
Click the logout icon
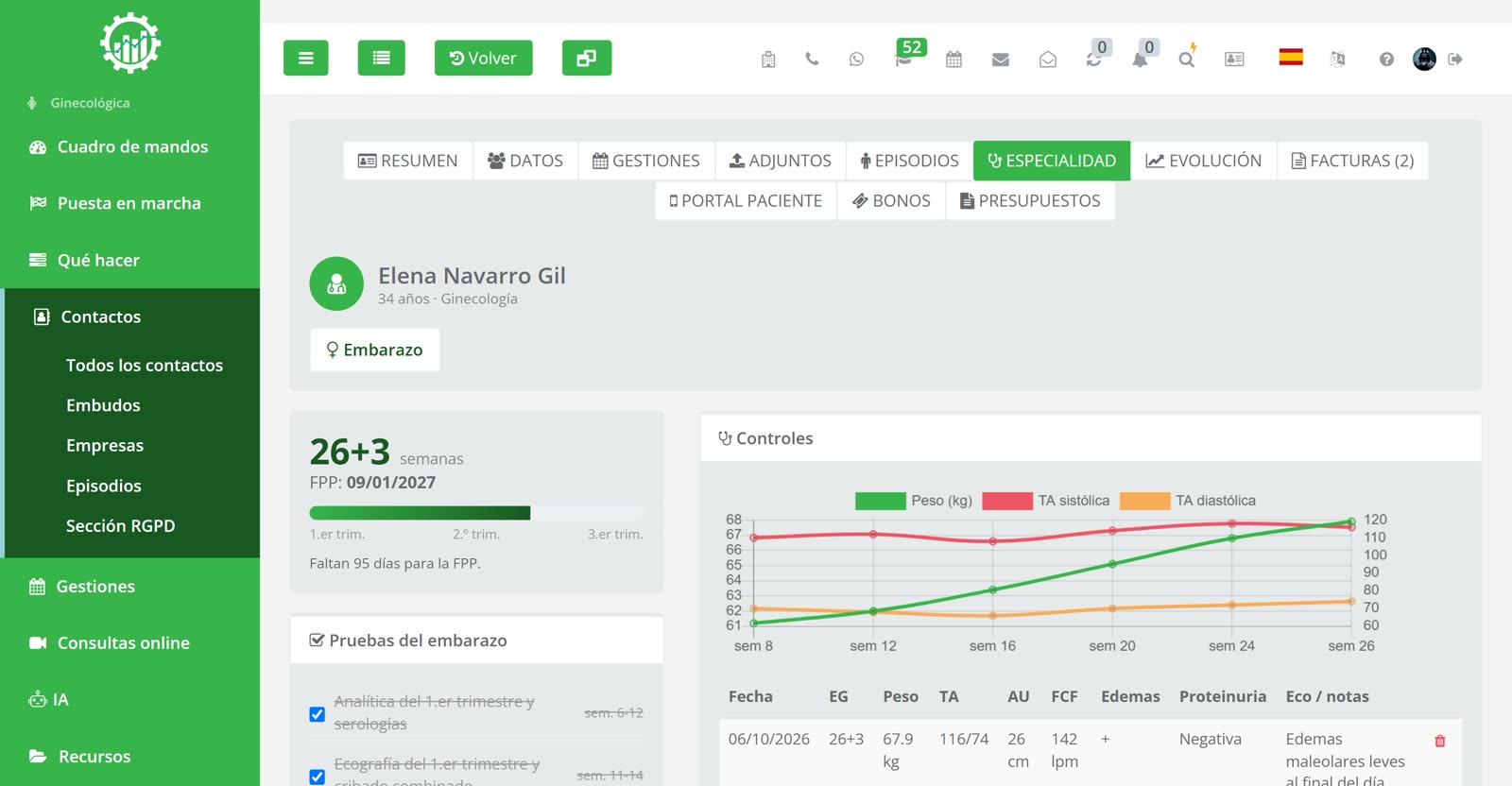pos(1455,59)
